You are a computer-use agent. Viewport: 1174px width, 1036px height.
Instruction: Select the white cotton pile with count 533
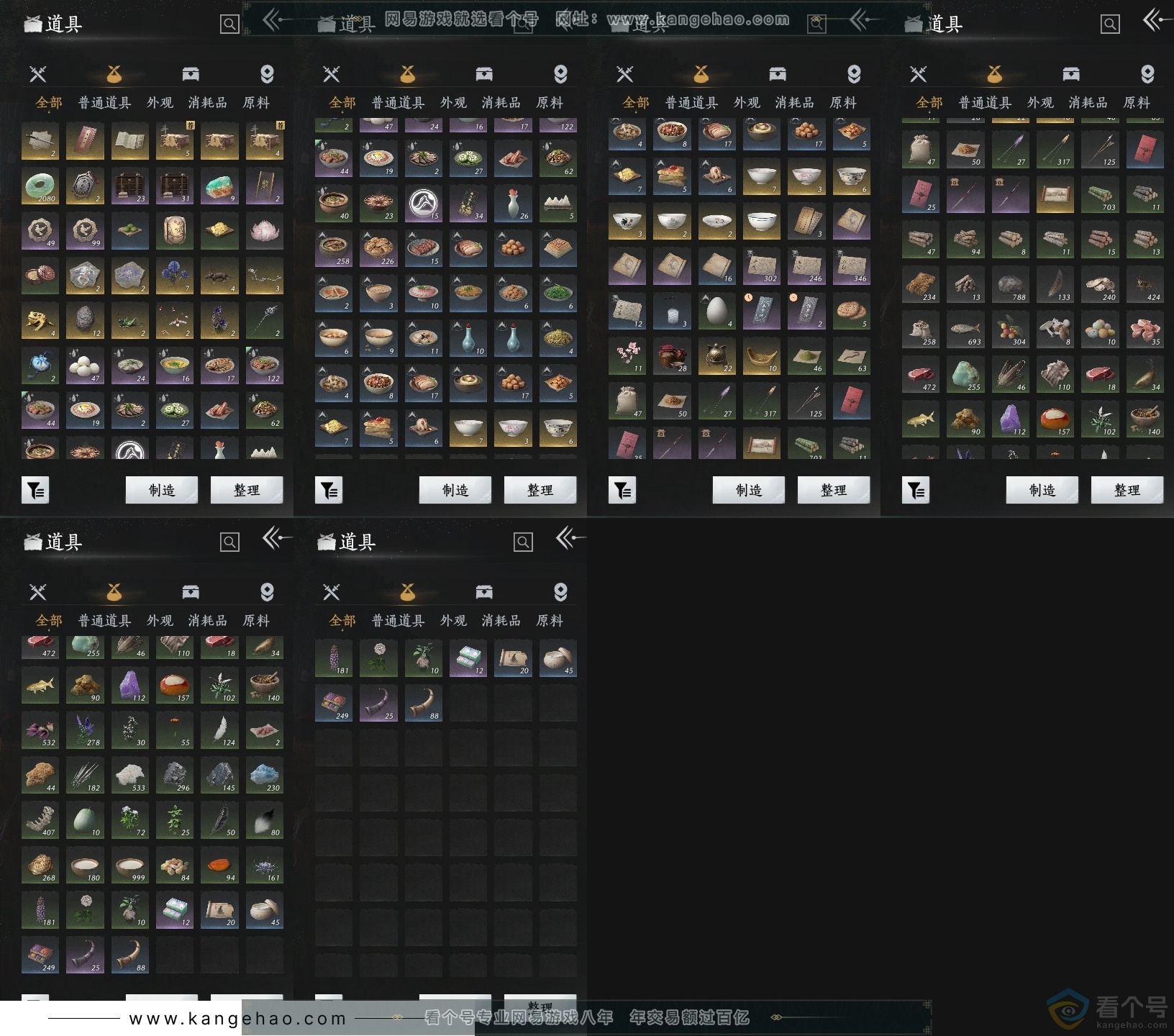point(130,776)
